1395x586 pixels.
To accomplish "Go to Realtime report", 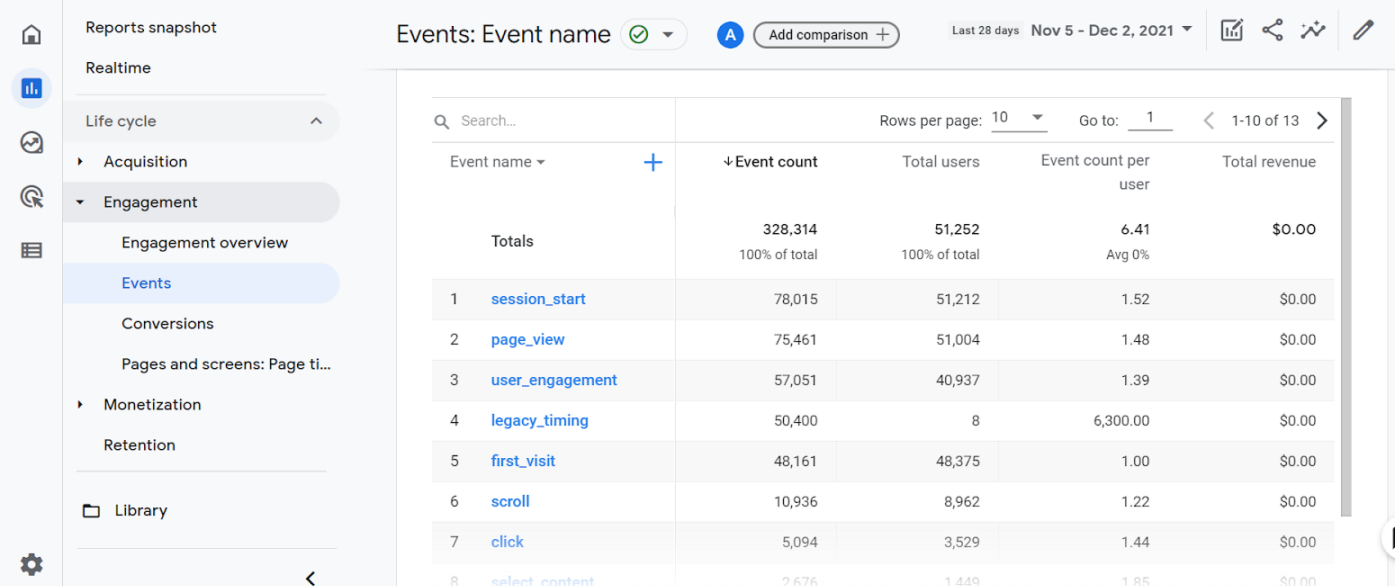I will click(x=118, y=68).
